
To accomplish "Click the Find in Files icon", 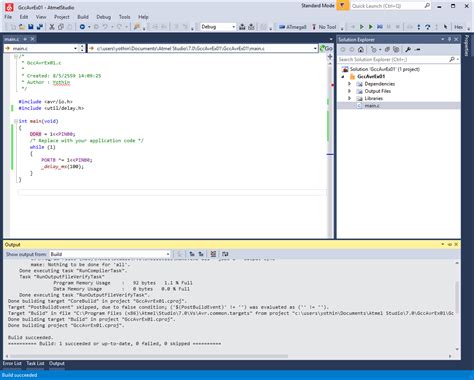I will pos(137,27).
